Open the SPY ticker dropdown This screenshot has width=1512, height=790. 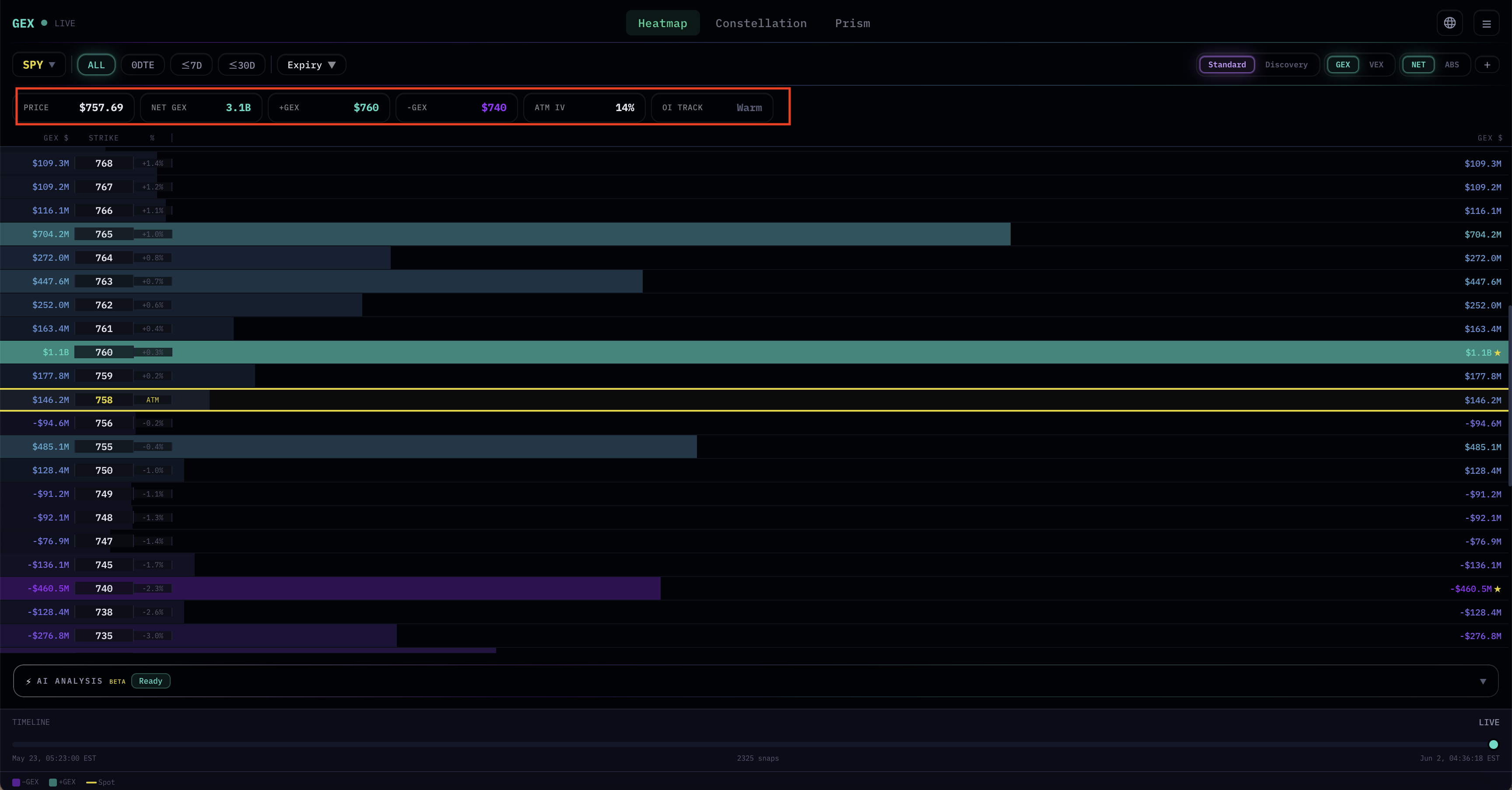point(39,65)
